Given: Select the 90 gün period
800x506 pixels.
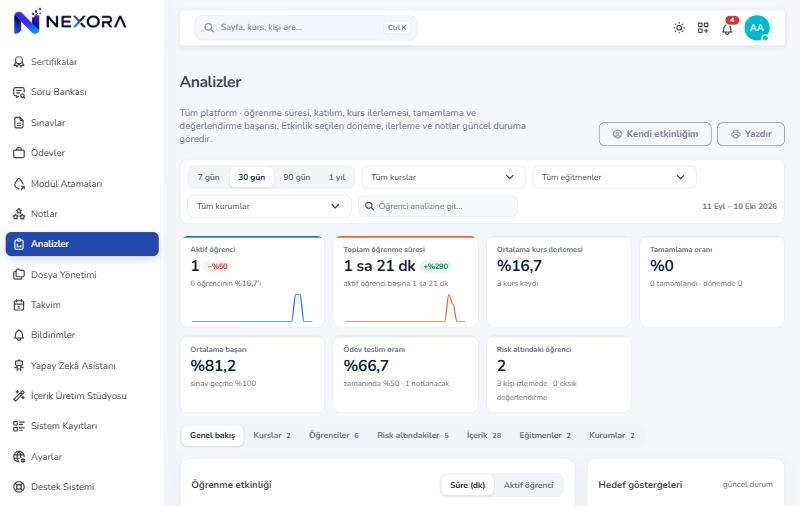Looking at the screenshot, I should 297,177.
